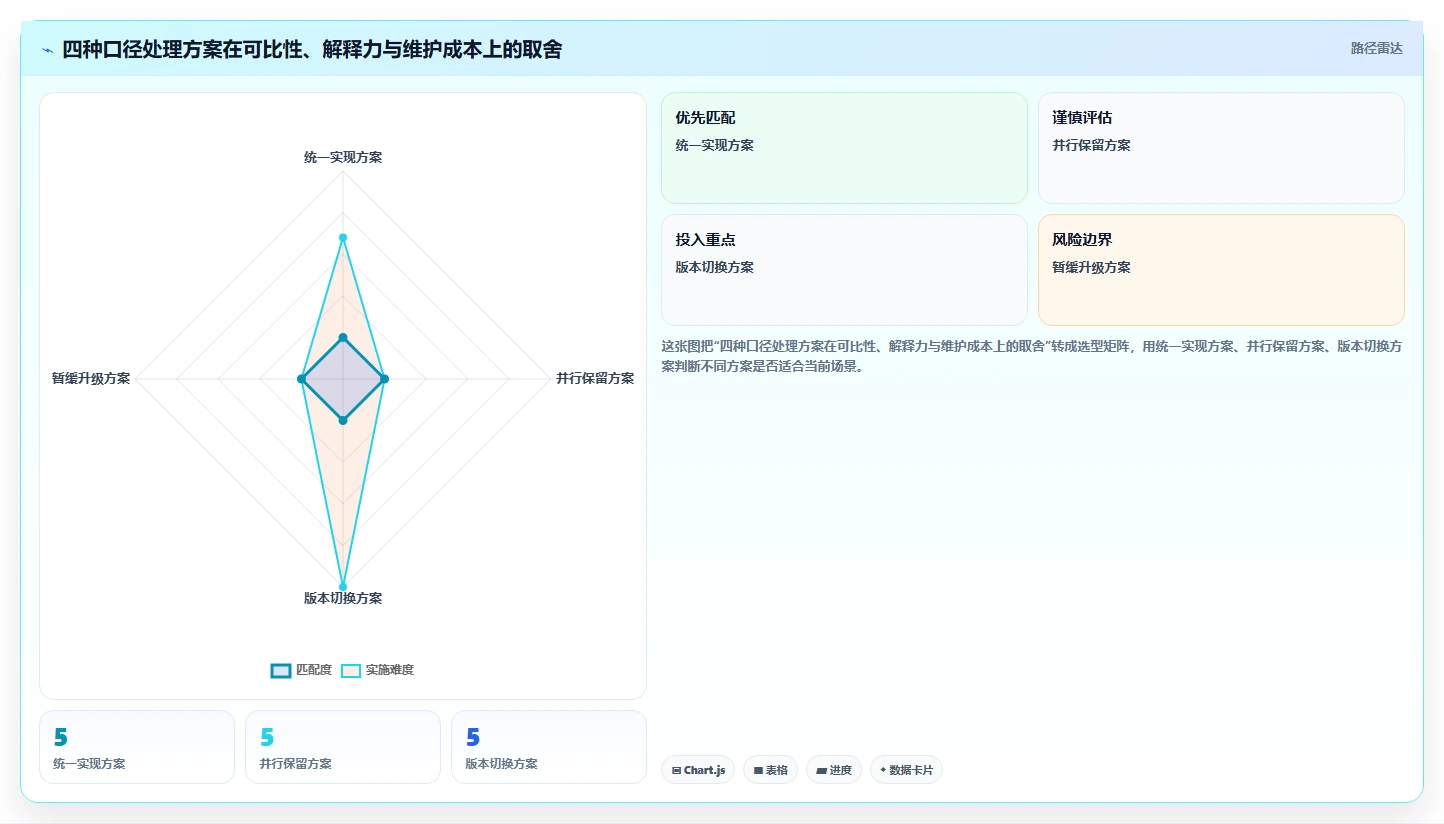Click the 数据卡片 tag chip
1444x824 pixels.
(x=906, y=770)
